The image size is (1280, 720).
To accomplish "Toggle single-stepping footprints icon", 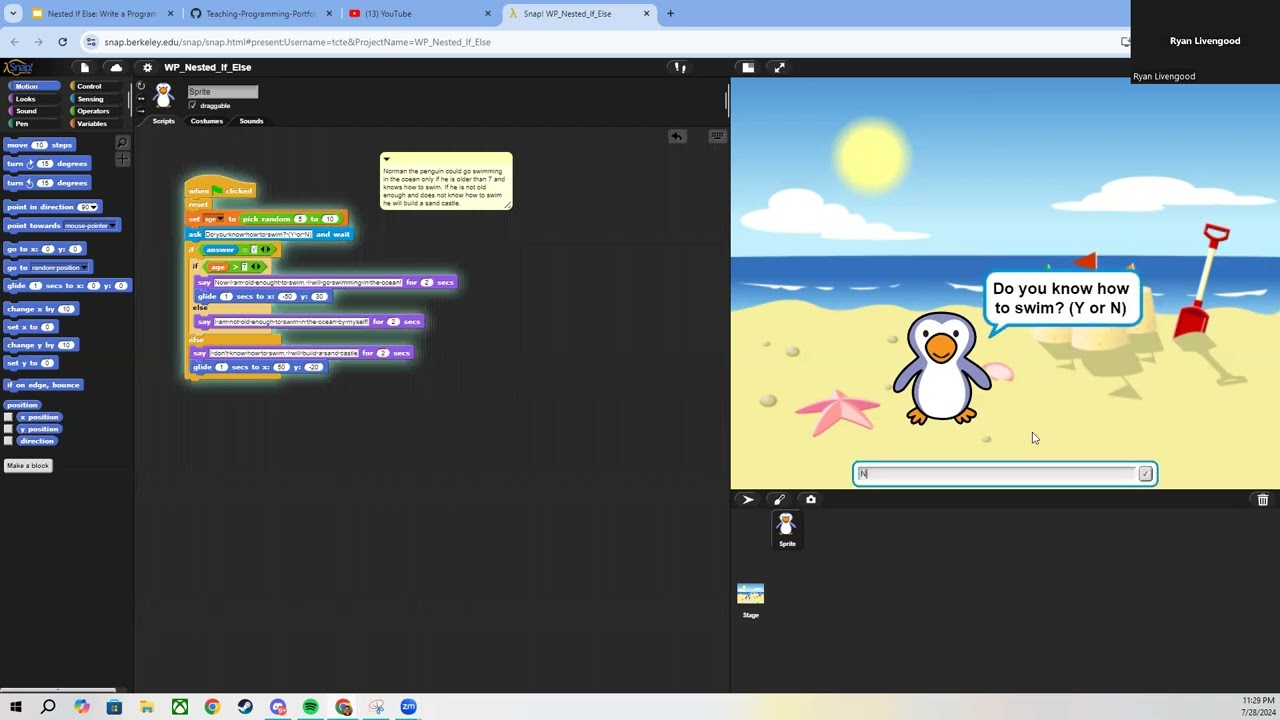I will pyautogui.click(x=680, y=67).
